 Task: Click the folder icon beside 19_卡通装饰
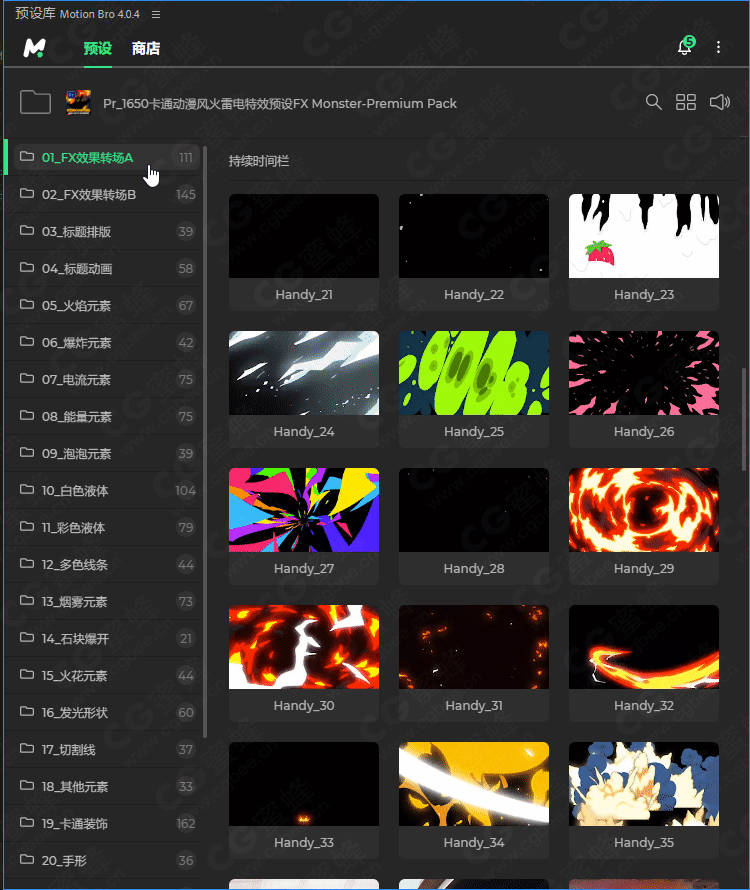(27, 822)
